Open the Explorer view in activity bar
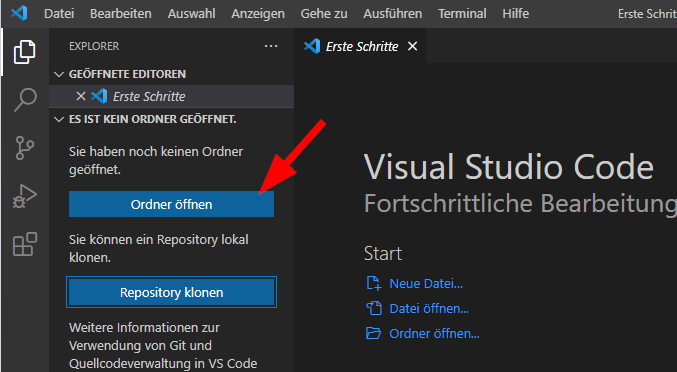Screen dimensions: 677x372 (25, 52)
